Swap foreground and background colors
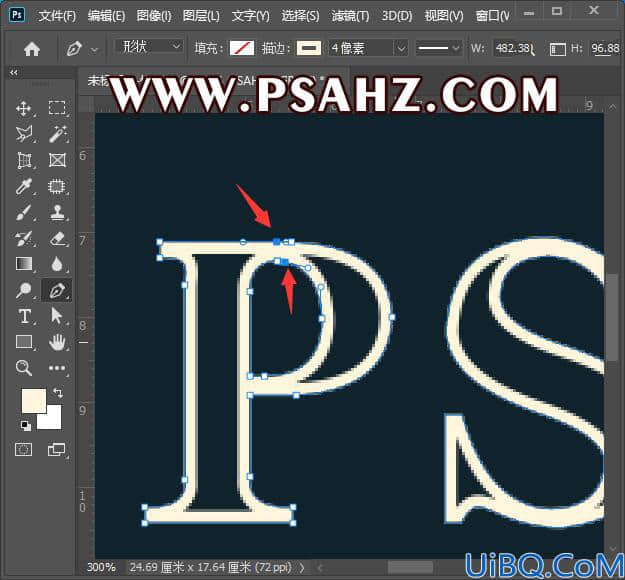 pyautogui.click(x=58, y=392)
